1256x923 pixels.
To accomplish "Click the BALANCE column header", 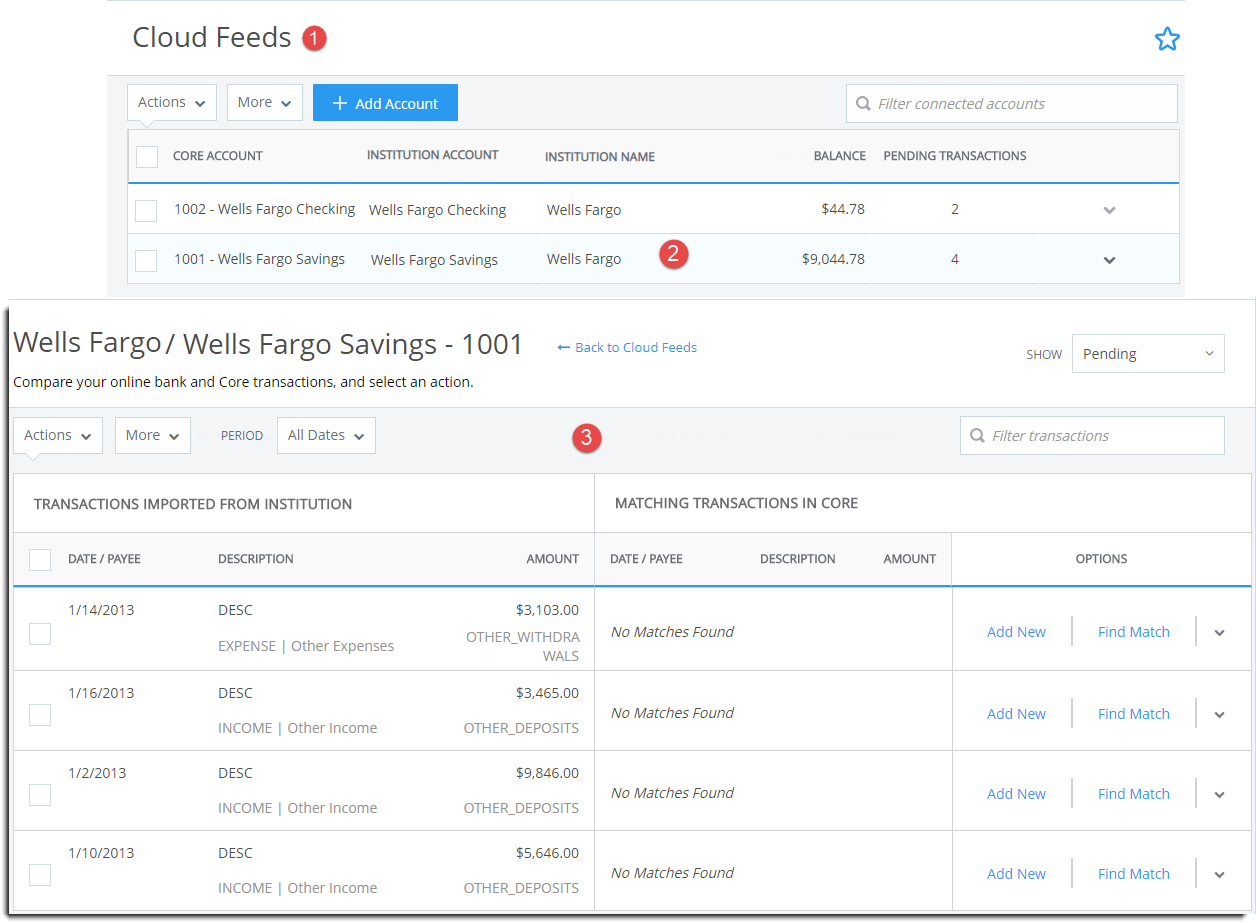I will coord(839,156).
